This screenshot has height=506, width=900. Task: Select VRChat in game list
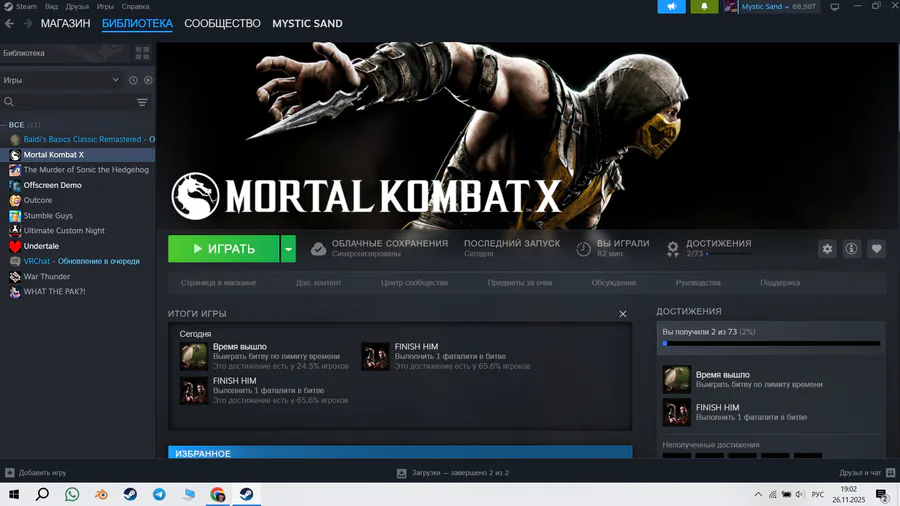pos(77,261)
